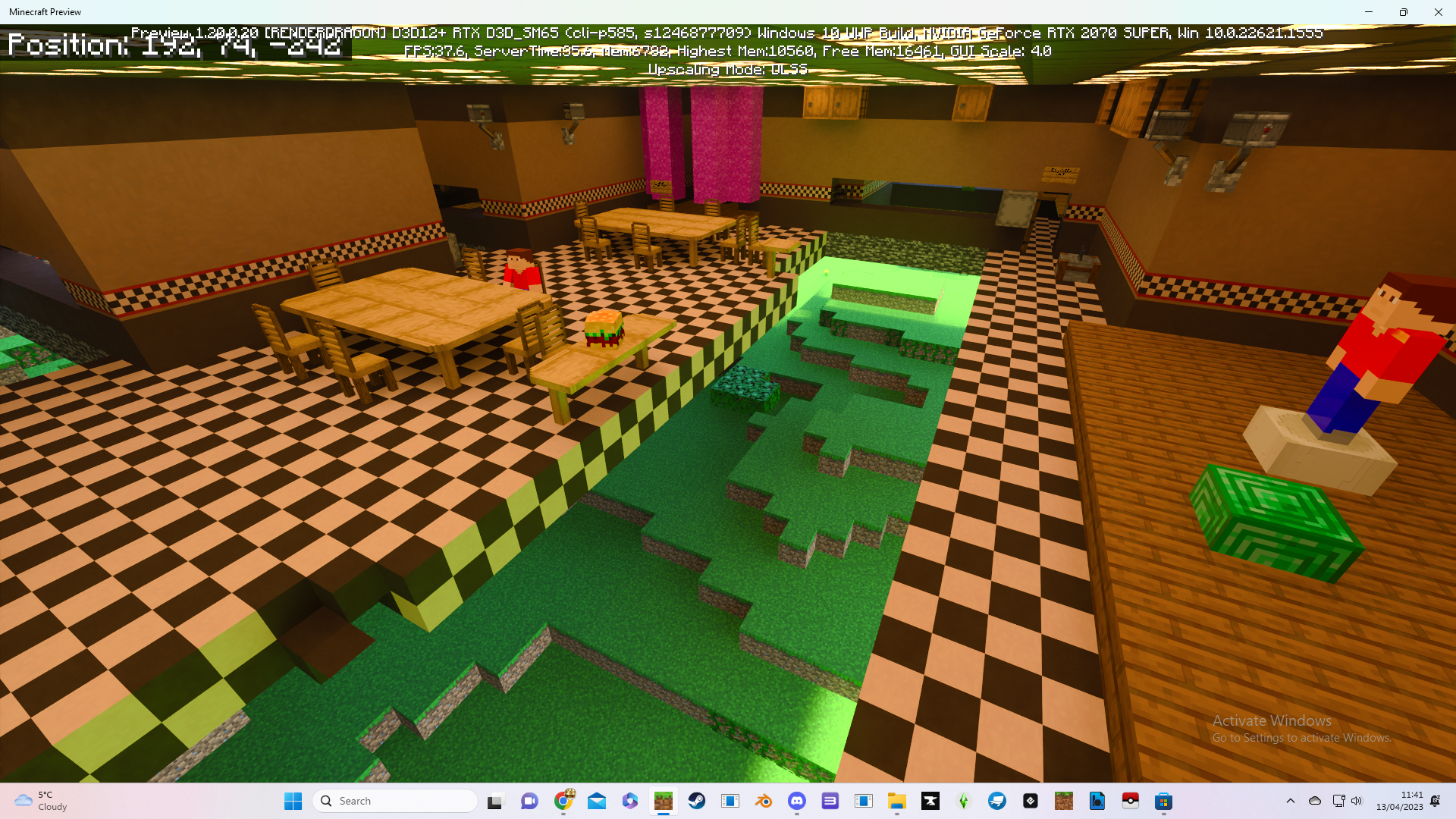Open the Microsoft Teams chat icon
The height and width of the screenshot is (819, 1456).
(529, 801)
